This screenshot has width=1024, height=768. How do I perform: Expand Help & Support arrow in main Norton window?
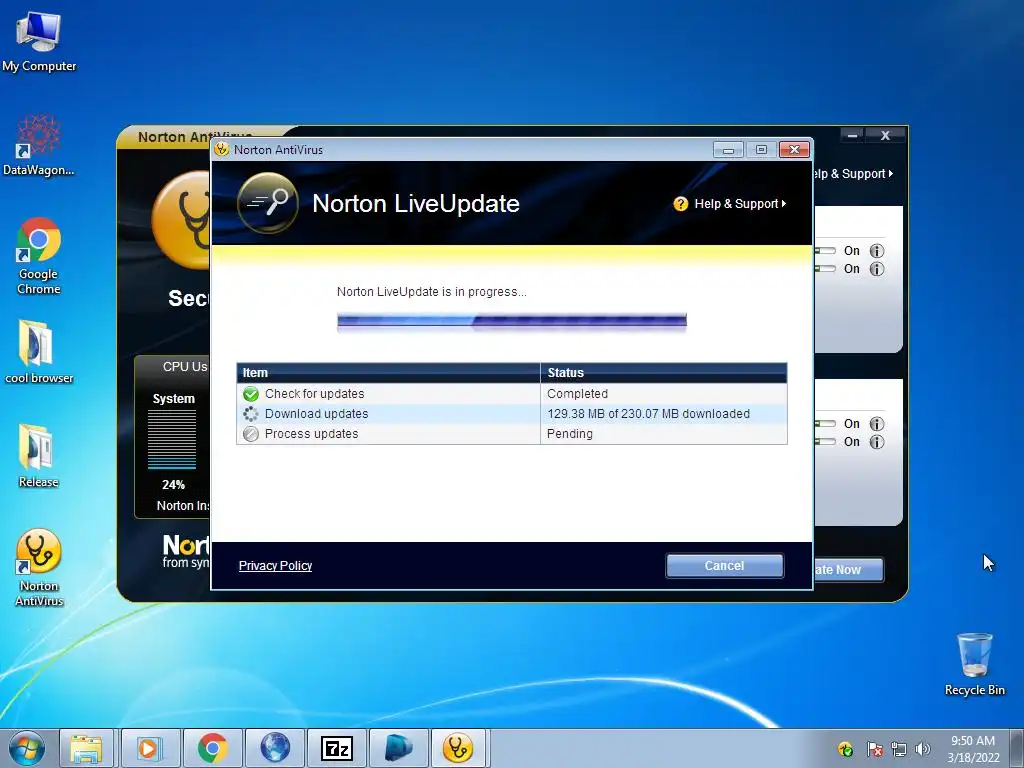[x=891, y=174]
